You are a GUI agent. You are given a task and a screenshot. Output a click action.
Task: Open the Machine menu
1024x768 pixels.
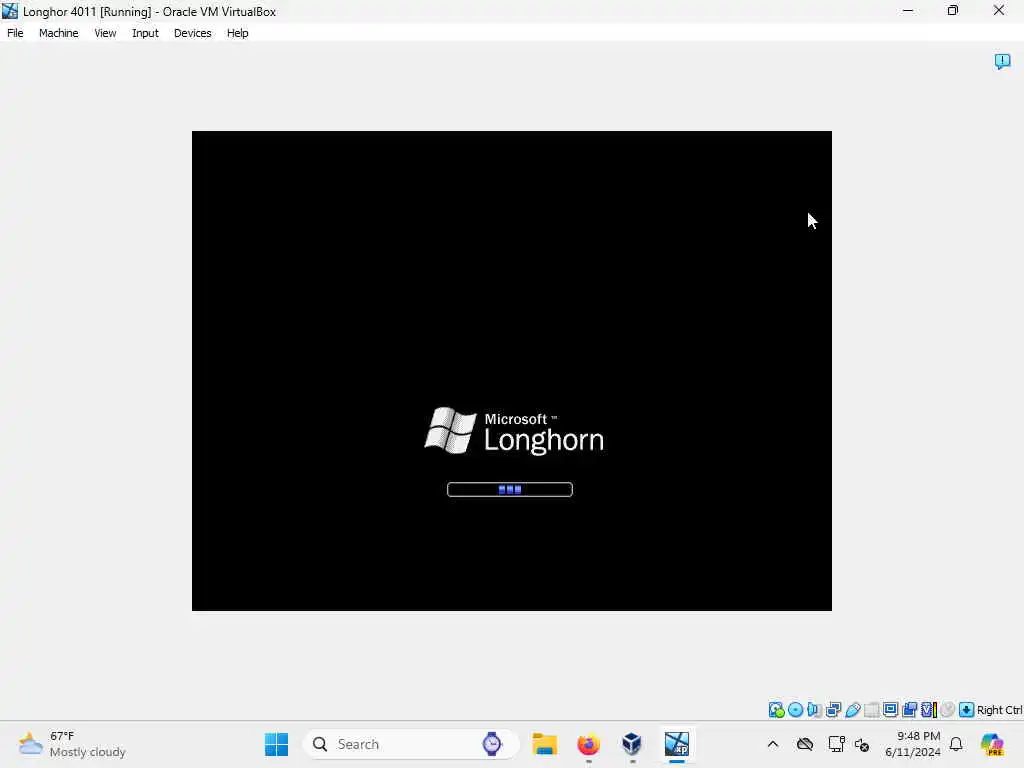click(59, 33)
